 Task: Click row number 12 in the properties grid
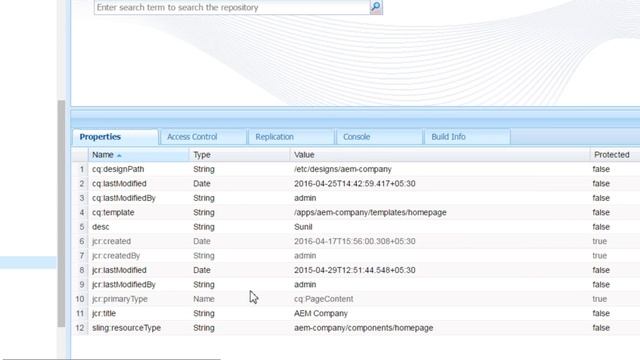[80, 328]
